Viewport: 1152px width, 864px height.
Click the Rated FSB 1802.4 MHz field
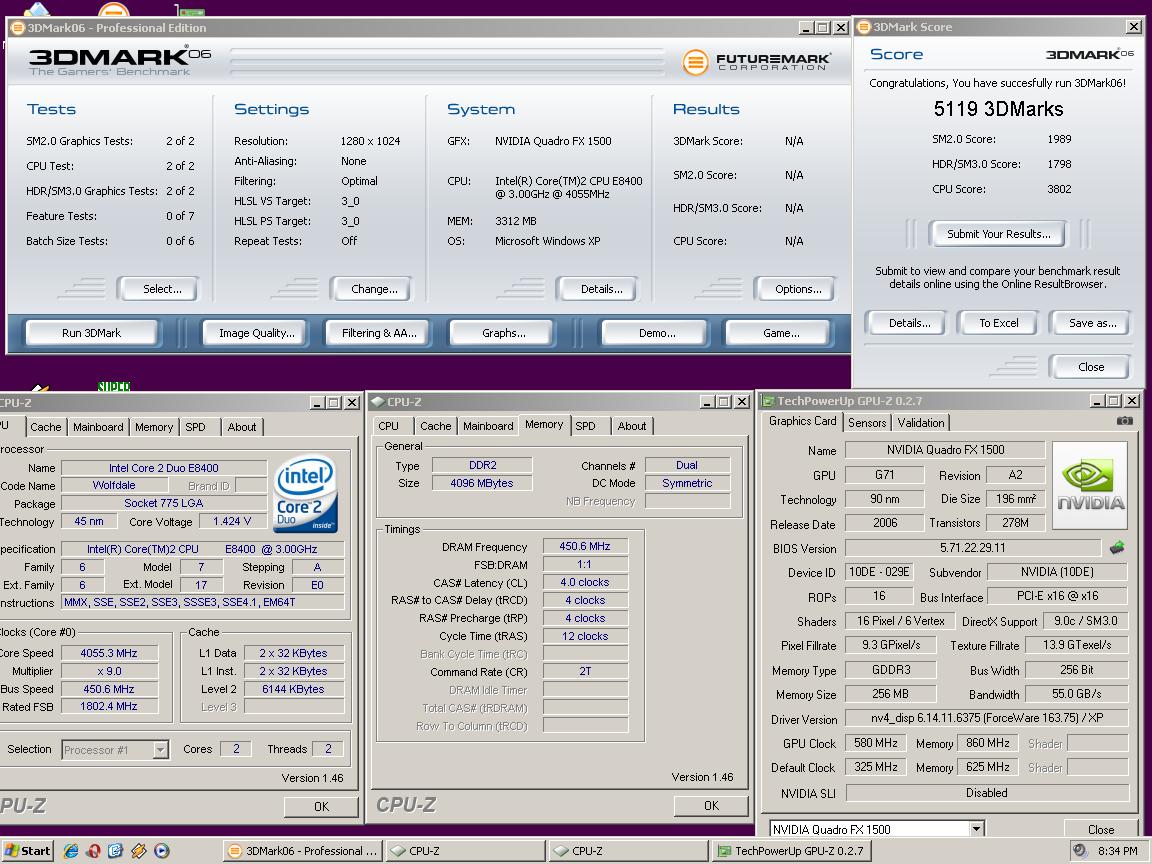pos(109,705)
